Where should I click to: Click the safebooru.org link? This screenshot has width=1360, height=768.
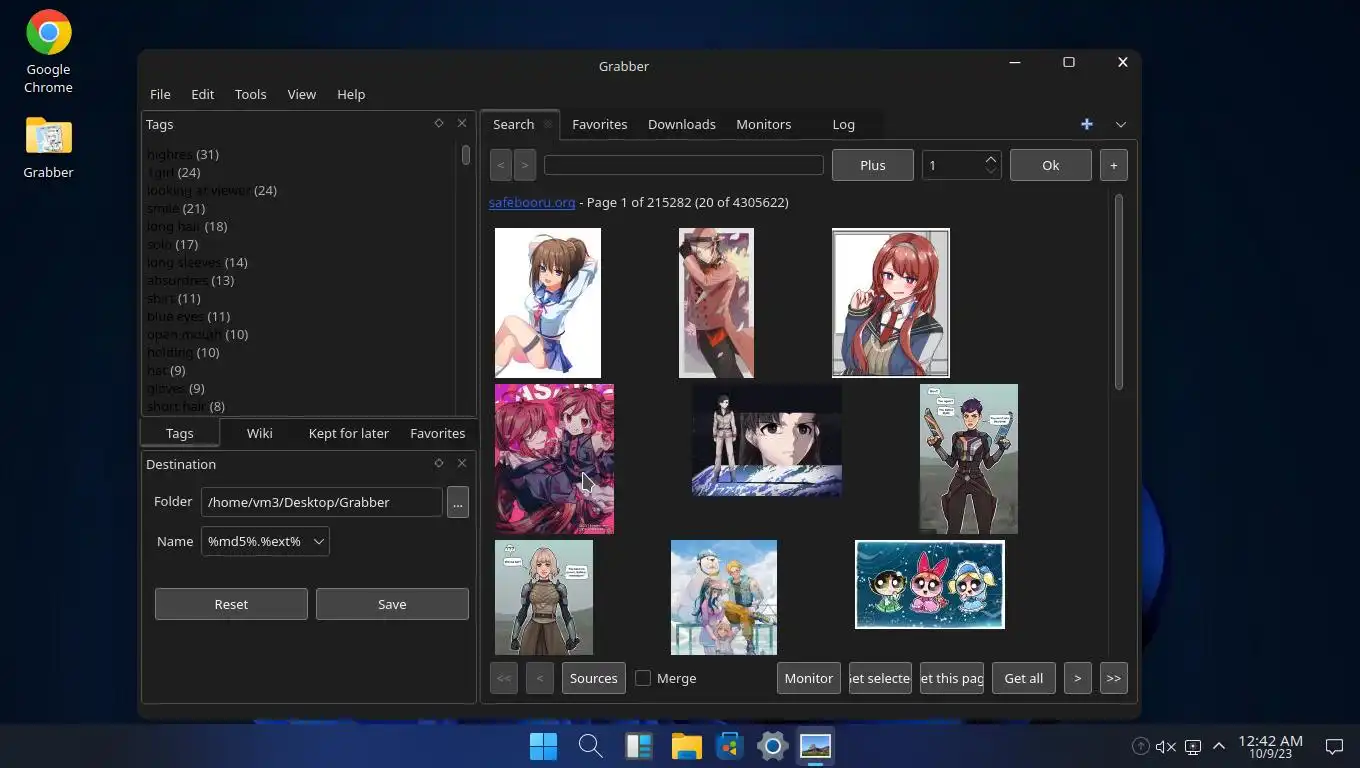click(531, 202)
